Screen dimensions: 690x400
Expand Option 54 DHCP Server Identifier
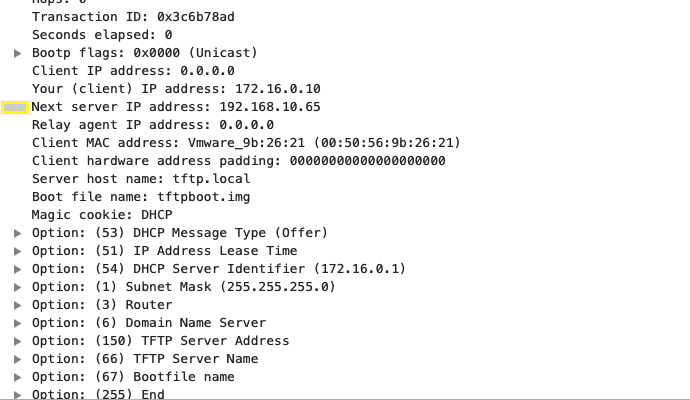click(18, 269)
